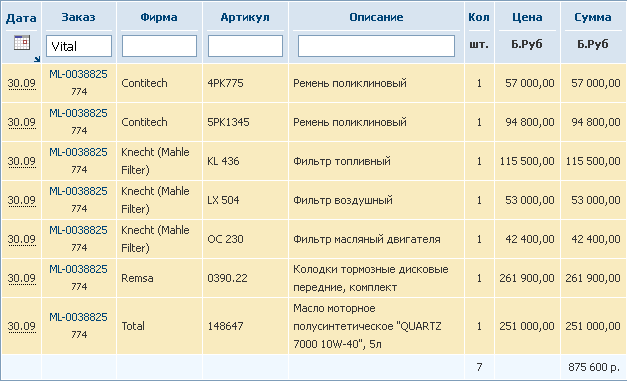Screen dimensions: 627x381
Task: Focus the empty Описание filter field
Action: 376,46
